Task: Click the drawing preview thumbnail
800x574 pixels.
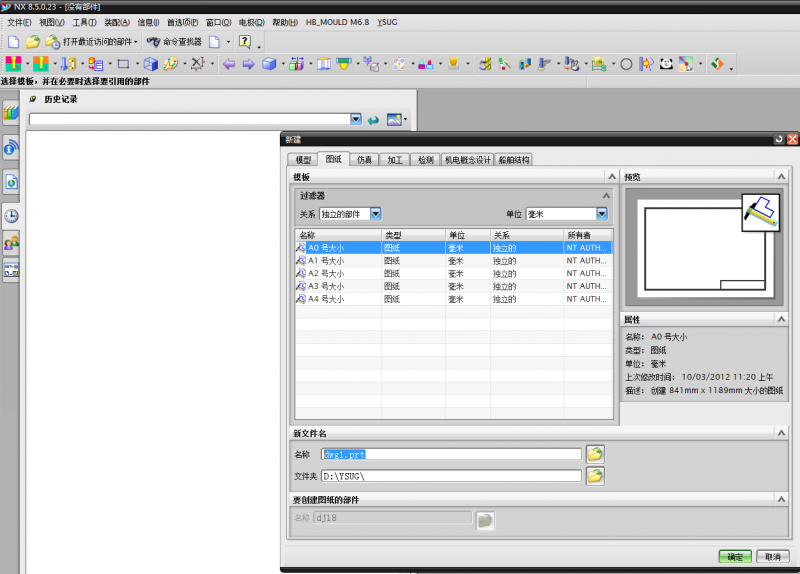Action: (x=704, y=247)
